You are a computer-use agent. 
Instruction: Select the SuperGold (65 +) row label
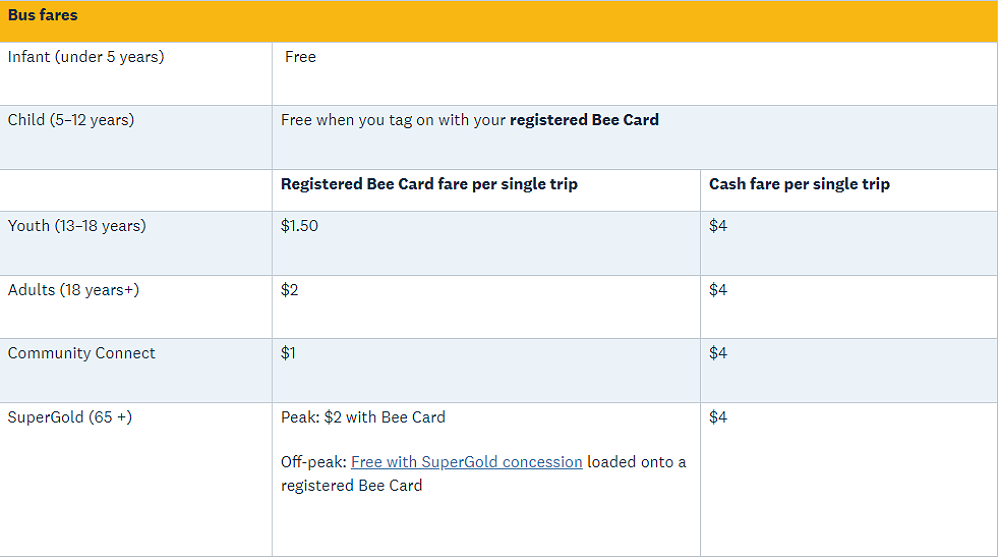pyautogui.click(x=70, y=417)
